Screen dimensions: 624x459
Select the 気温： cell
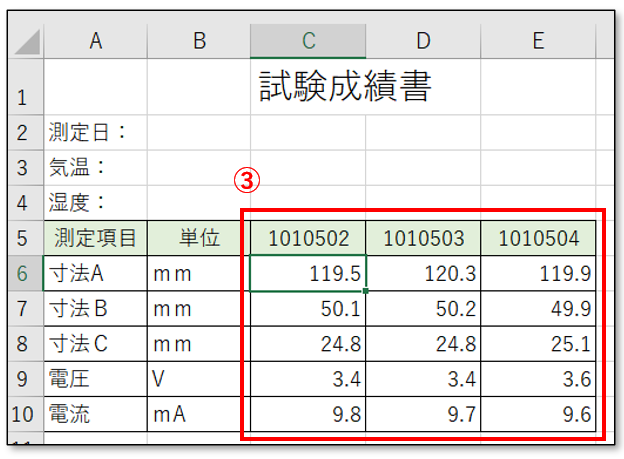[x=96, y=167]
